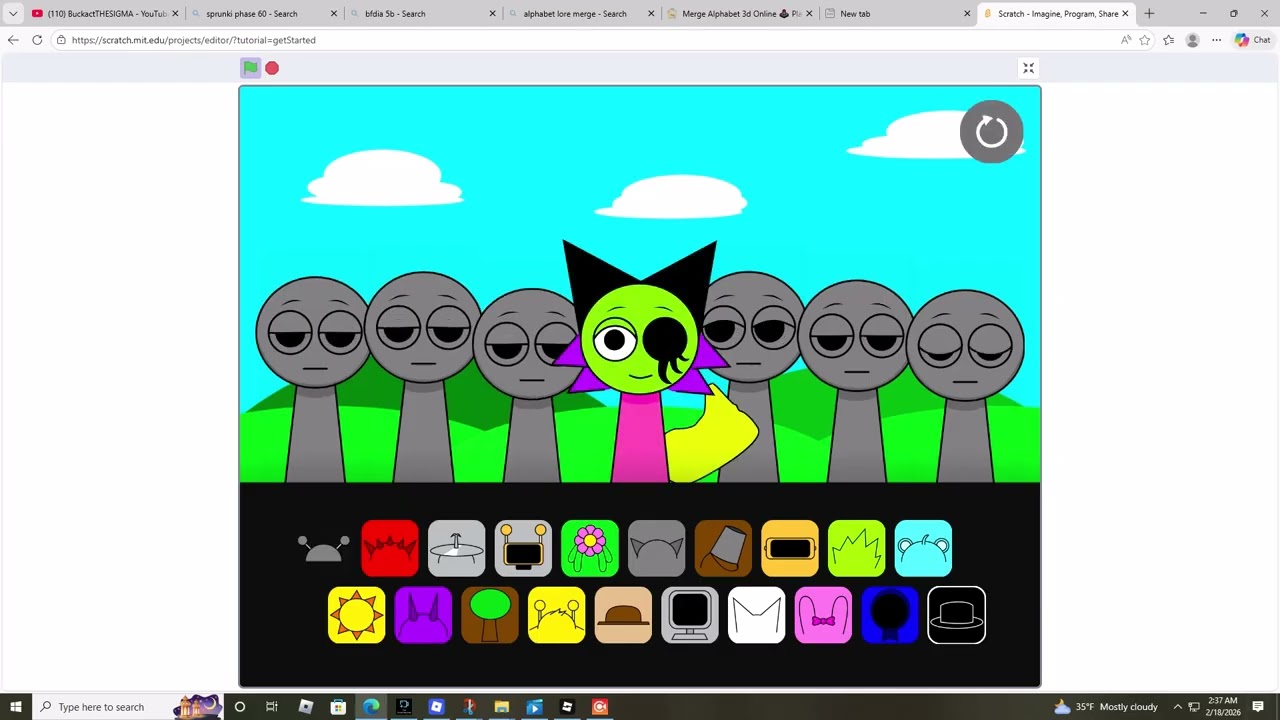Choose the orange icon with black visor
1280x720 pixels.
point(790,548)
